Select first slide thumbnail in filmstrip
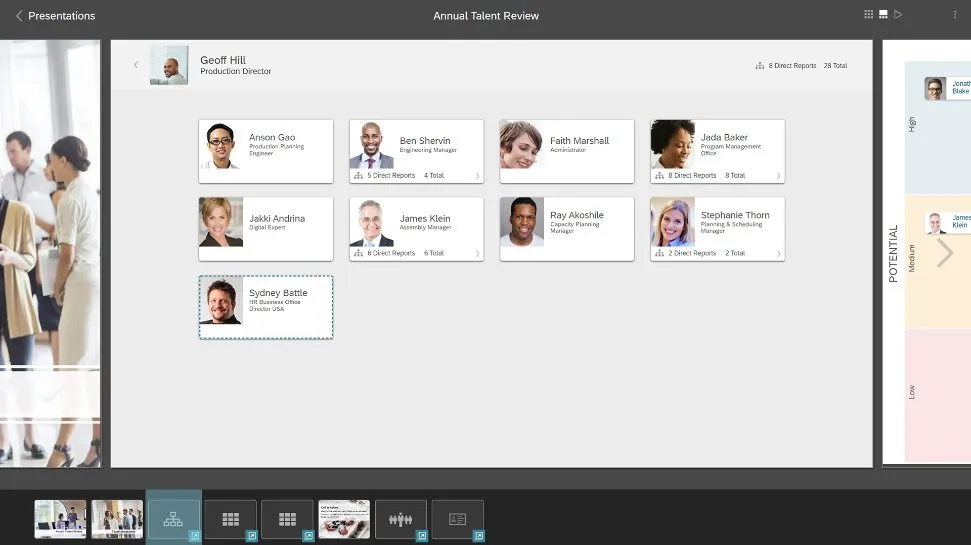The height and width of the screenshot is (545, 971). tap(60, 519)
